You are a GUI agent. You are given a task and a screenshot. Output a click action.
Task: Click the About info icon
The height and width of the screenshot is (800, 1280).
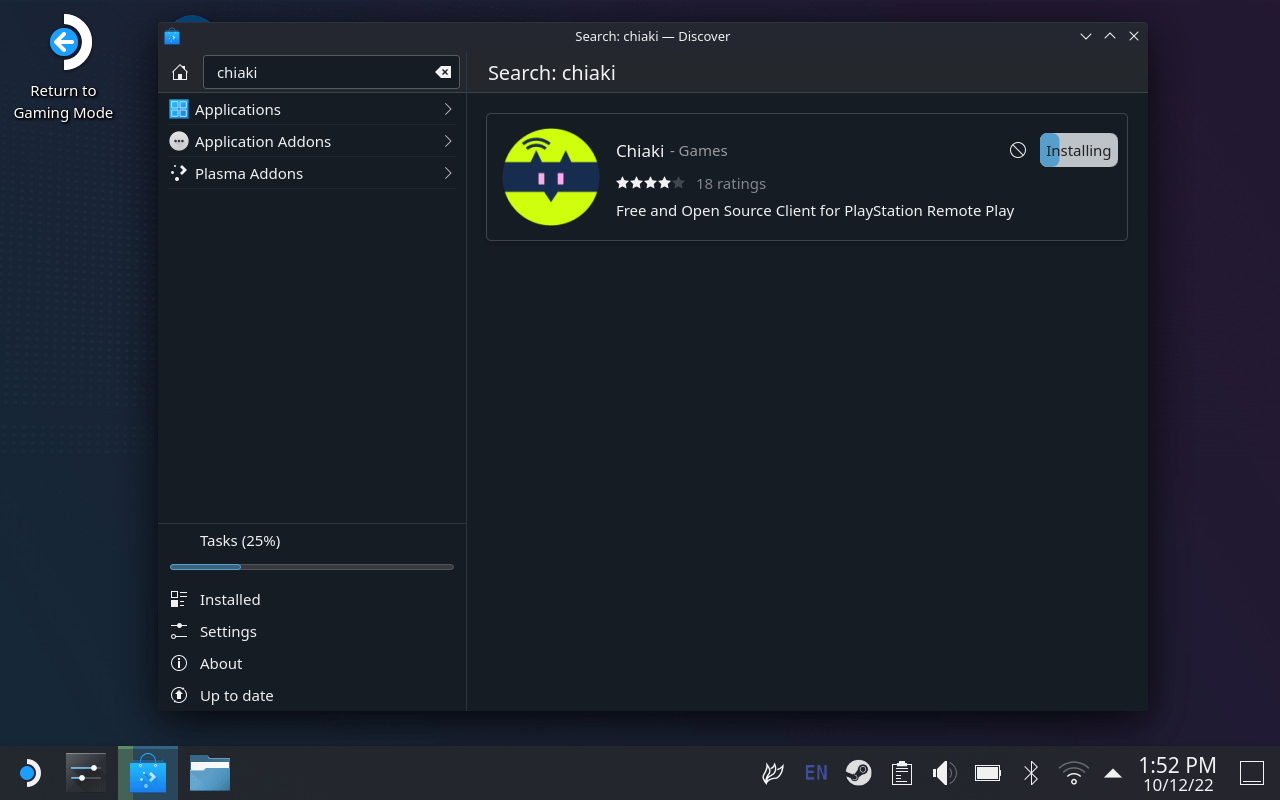pyautogui.click(x=179, y=663)
